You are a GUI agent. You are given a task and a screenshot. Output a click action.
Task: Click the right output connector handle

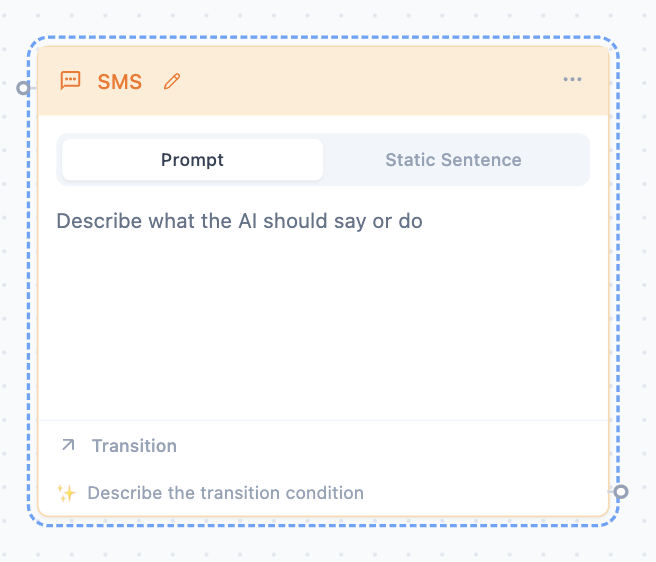[x=621, y=492]
